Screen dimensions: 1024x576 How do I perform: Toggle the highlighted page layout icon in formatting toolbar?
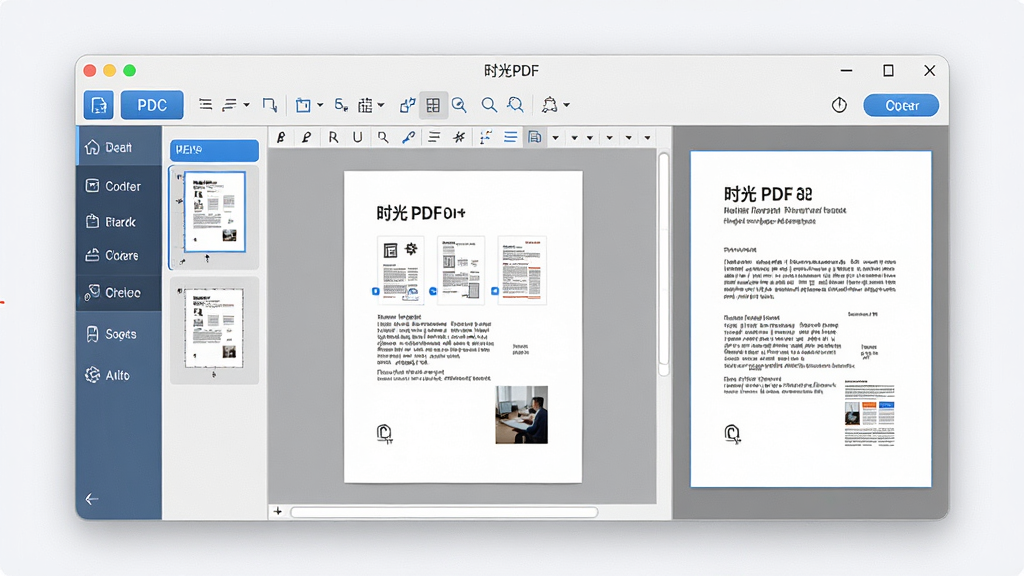pyautogui.click(x=535, y=137)
